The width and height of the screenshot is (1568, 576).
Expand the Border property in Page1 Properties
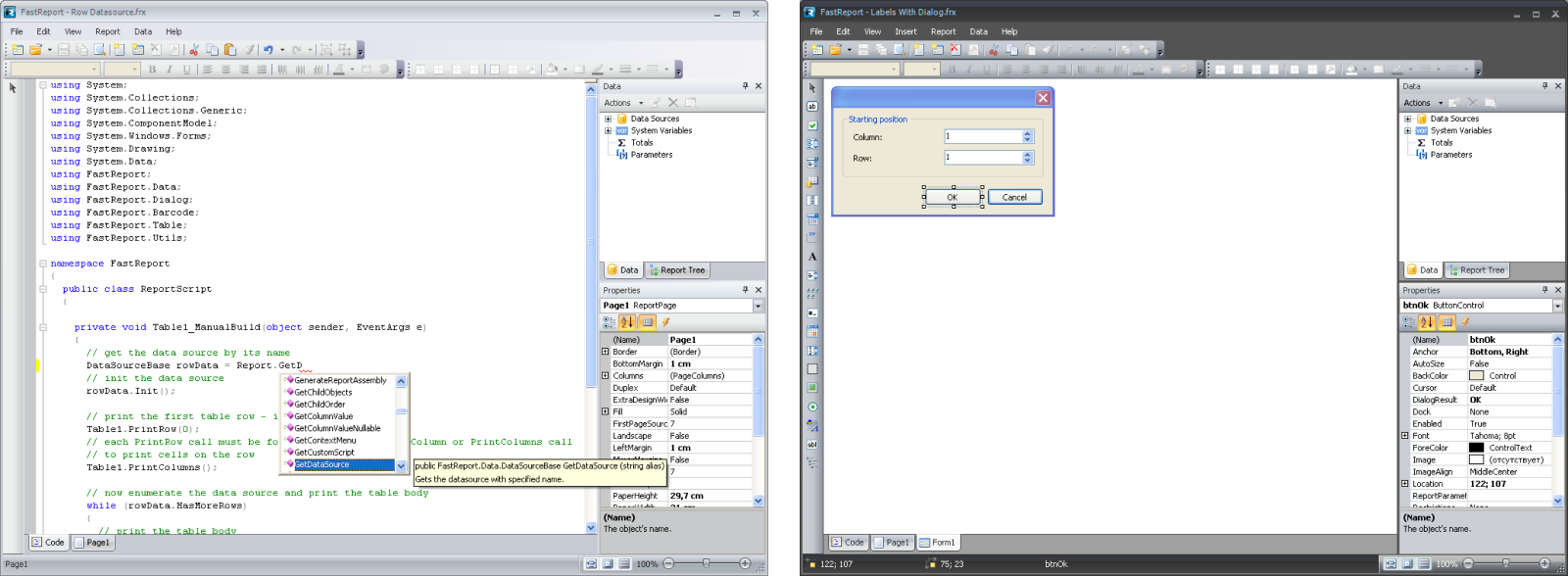(x=606, y=352)
